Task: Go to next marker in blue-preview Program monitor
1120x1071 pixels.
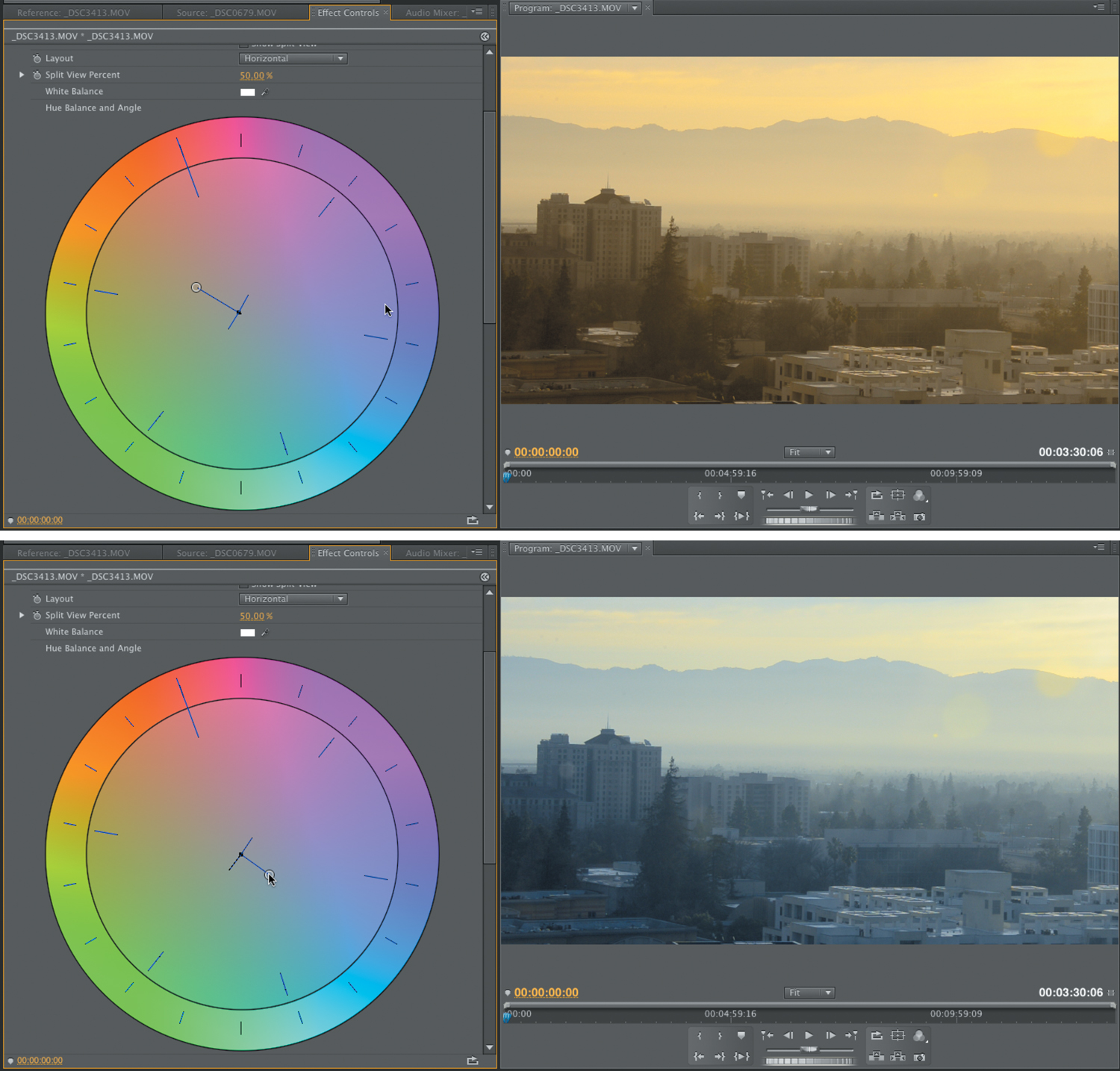Action: pyautogui.click(x=851, y=1035)
